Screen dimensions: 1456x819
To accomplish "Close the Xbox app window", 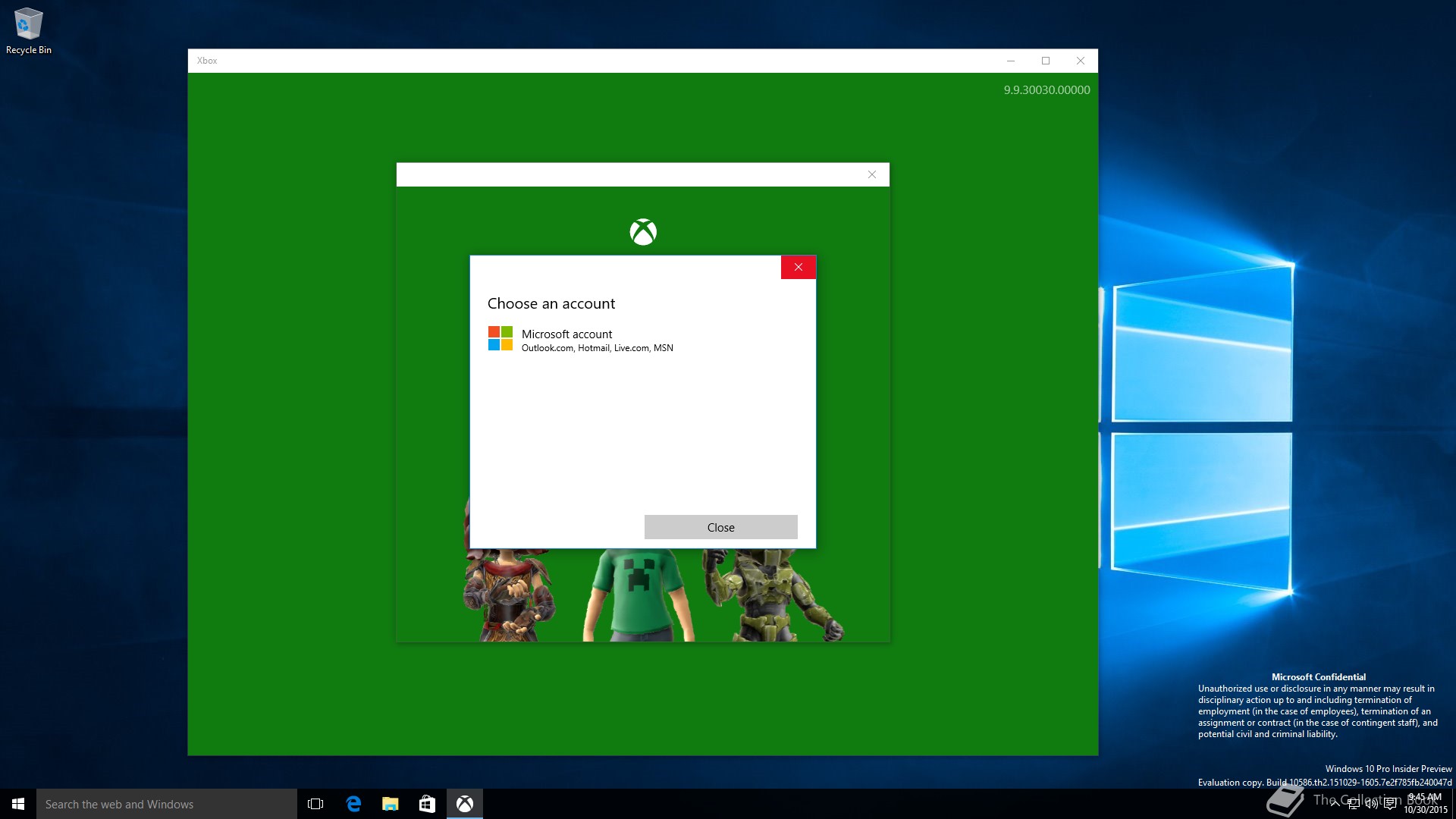I will [x=1081, y=61].
